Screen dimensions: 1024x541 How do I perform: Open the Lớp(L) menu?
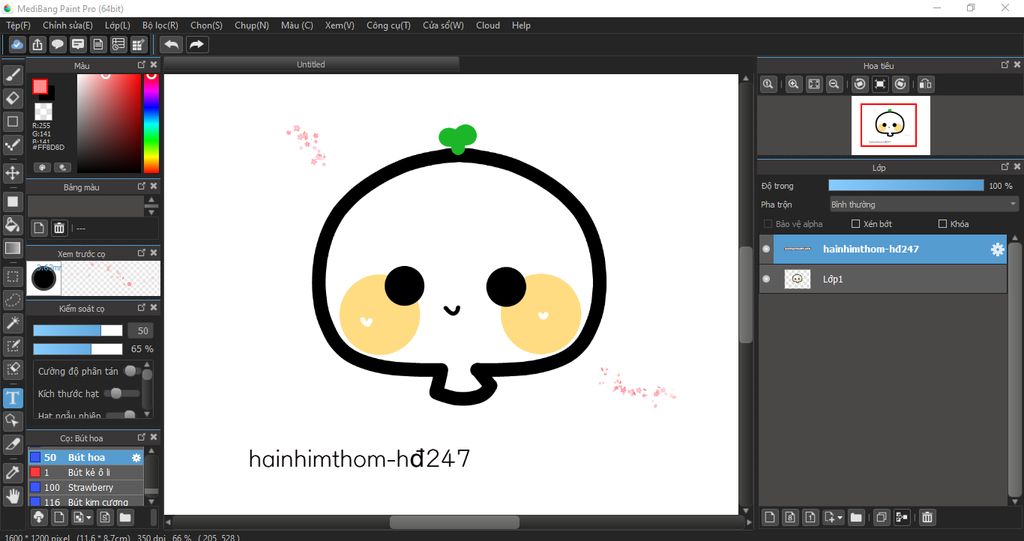point(118,25)
